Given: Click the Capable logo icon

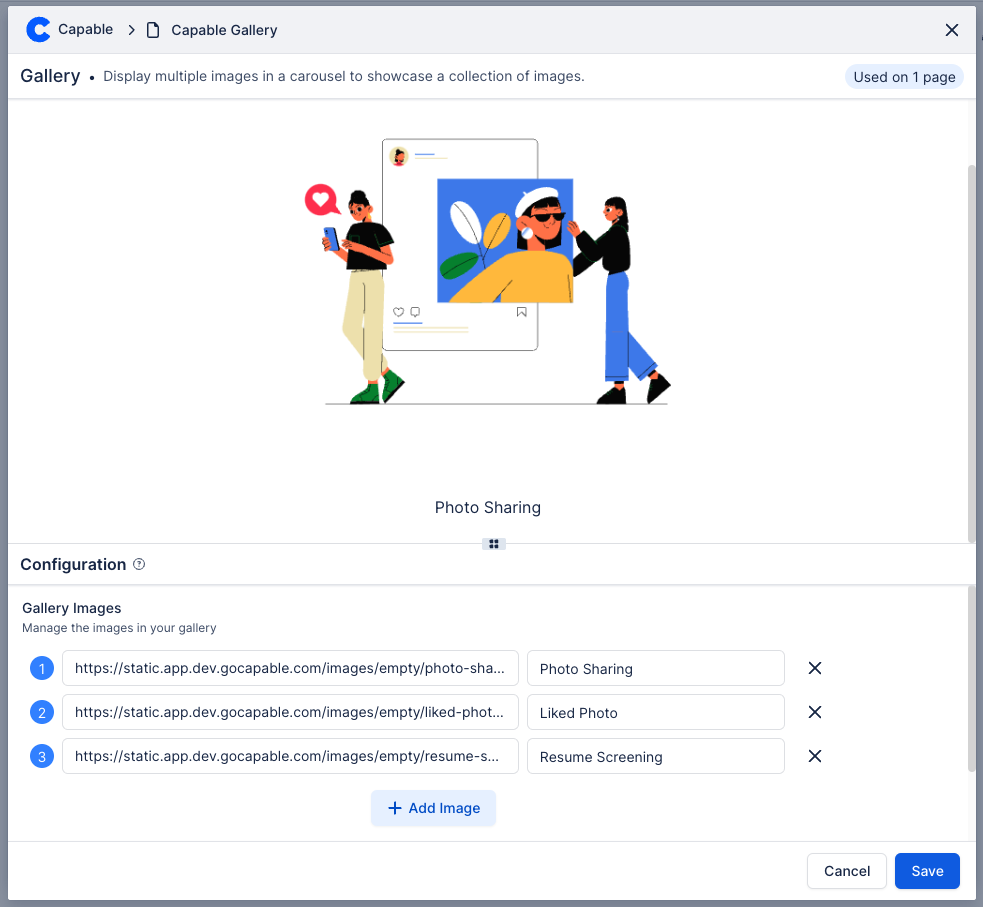Looking at the screenshot, I should click(x=38, y=30).
